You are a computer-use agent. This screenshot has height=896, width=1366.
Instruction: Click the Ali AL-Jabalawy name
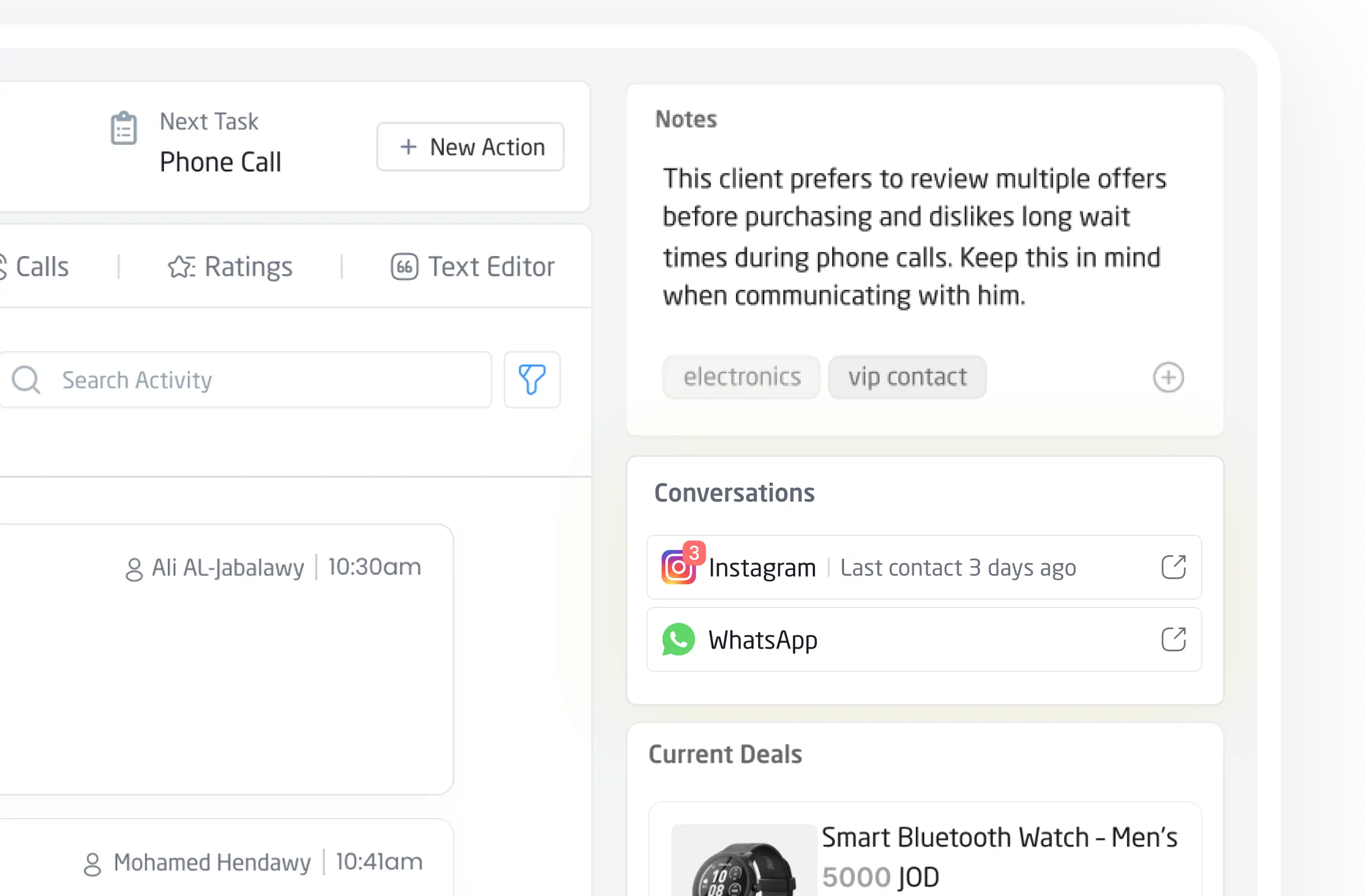click(228, 568)
